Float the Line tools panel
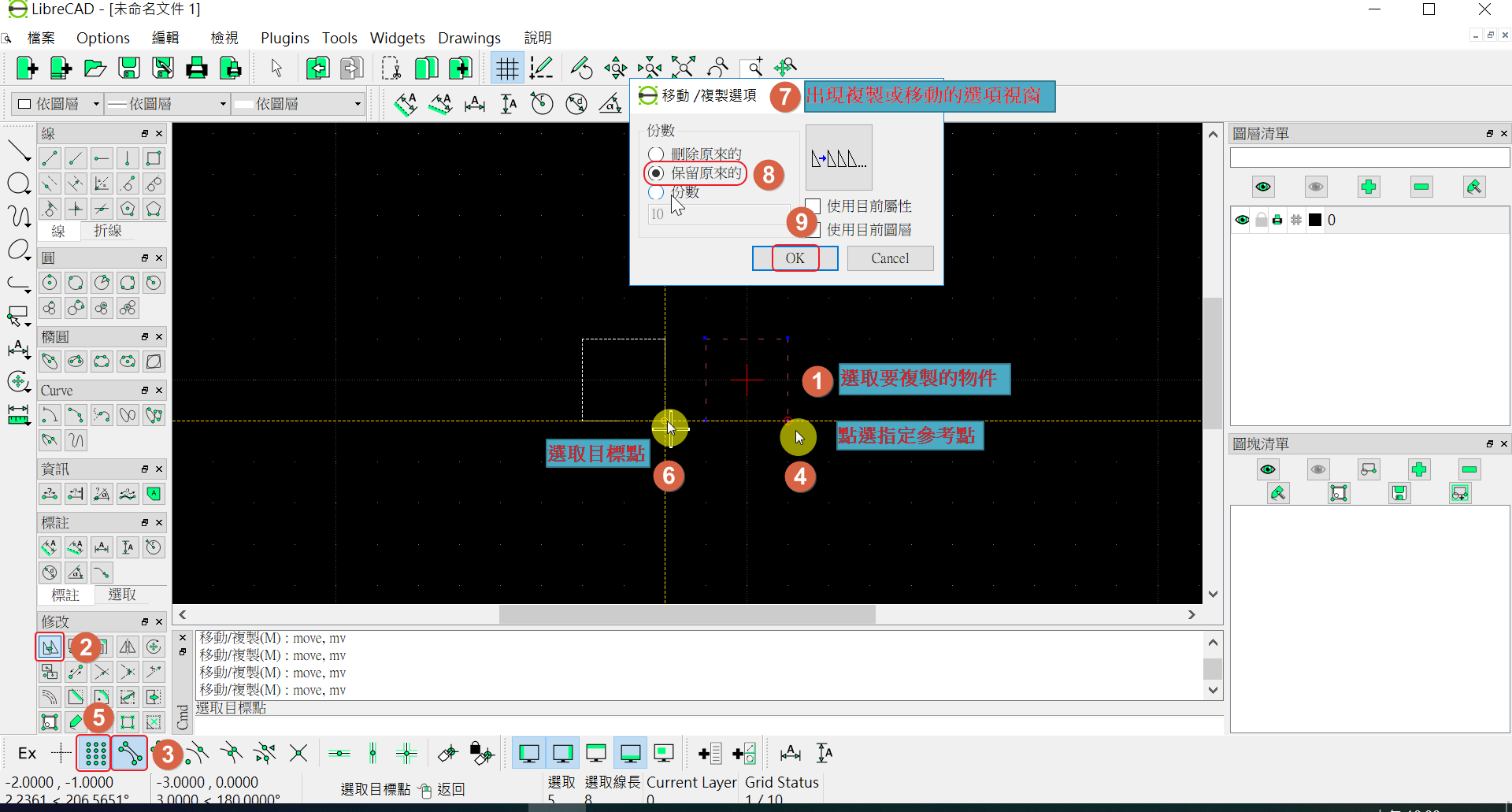 pyautogui.click(x=145, y=134)
